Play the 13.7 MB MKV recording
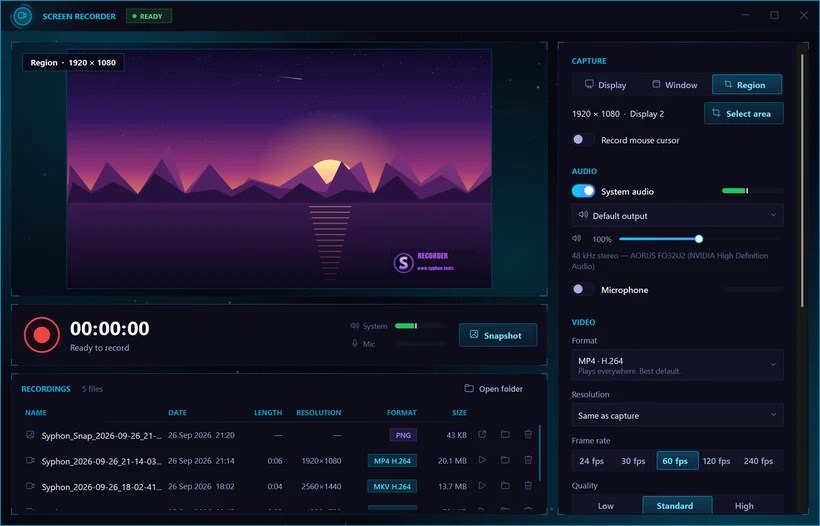The width and height of the screenshot is (820, 526). click(x=482, y=486)
